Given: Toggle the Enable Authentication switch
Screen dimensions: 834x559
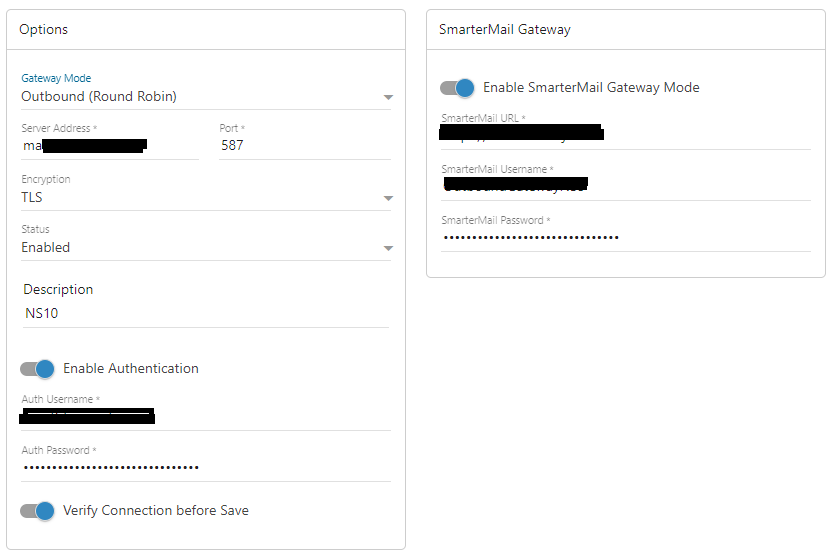Looking at the screenshot, I should [x=37, y=369].
